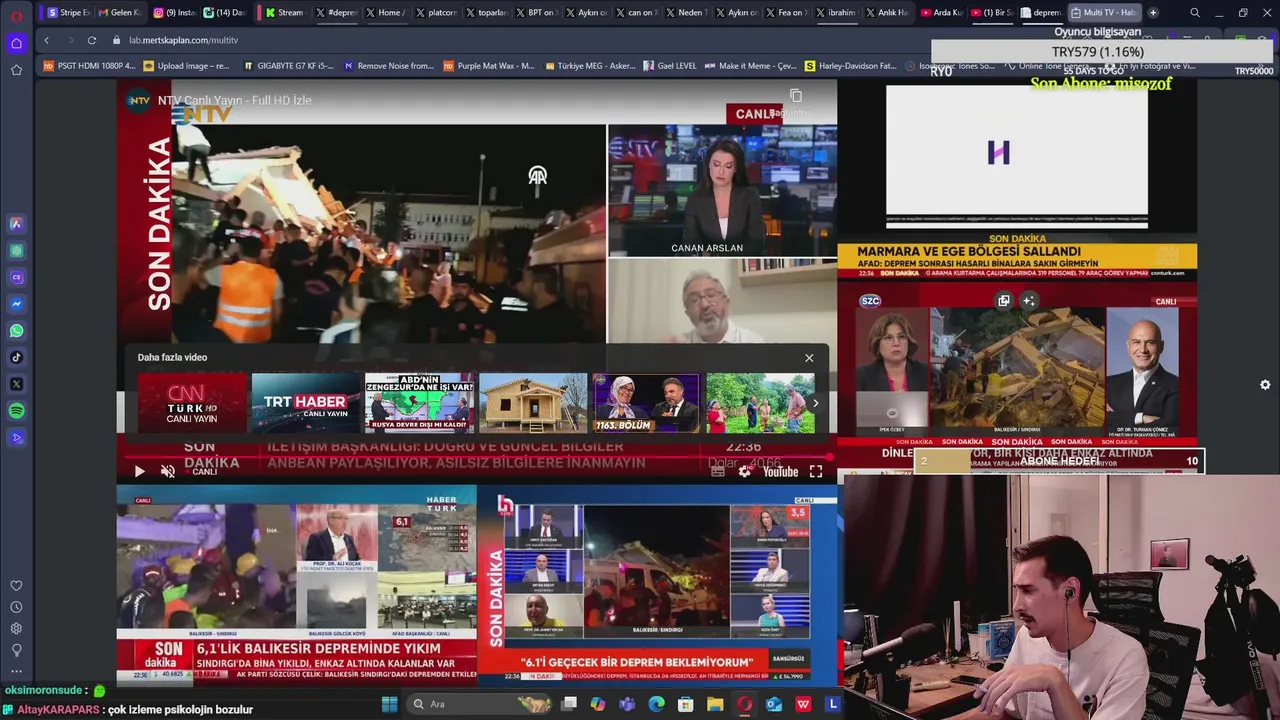The height and width of the screenshot is (720, 1280).
Task: Open the Opera sidebar home icon
Action: [x=16, y=43]
